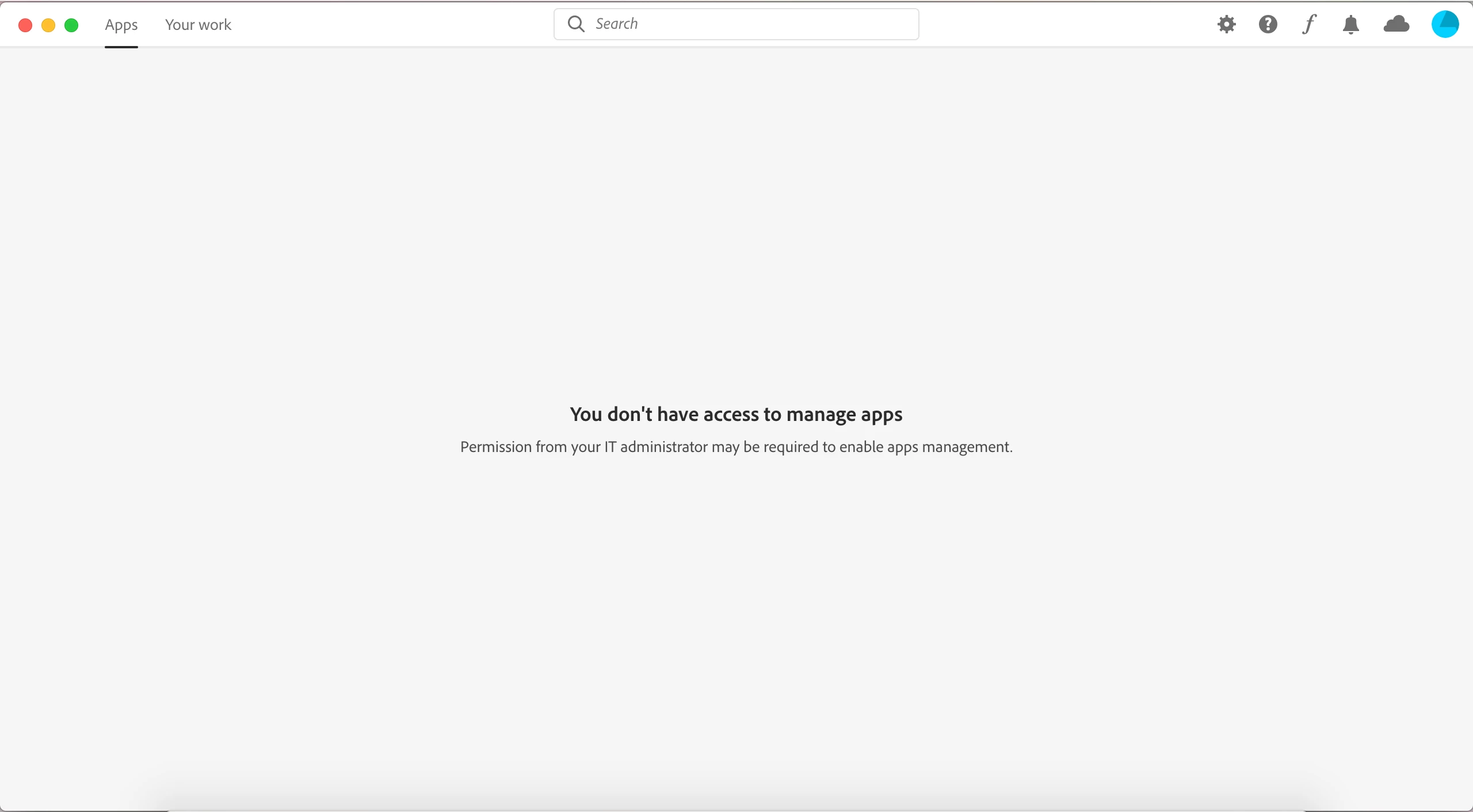Select the underlined Apps navigation item
The height and width of the screenshot is (812, 1473).
(x=121, y=25)
